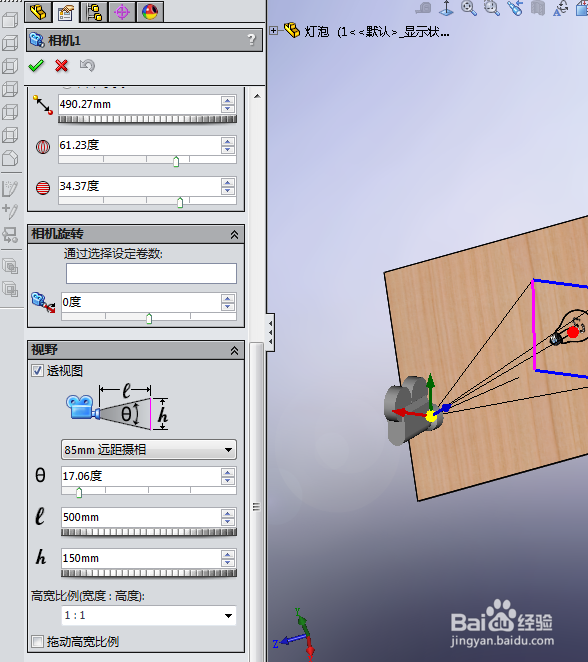Open the FeatureManager design tree tab

38,12
